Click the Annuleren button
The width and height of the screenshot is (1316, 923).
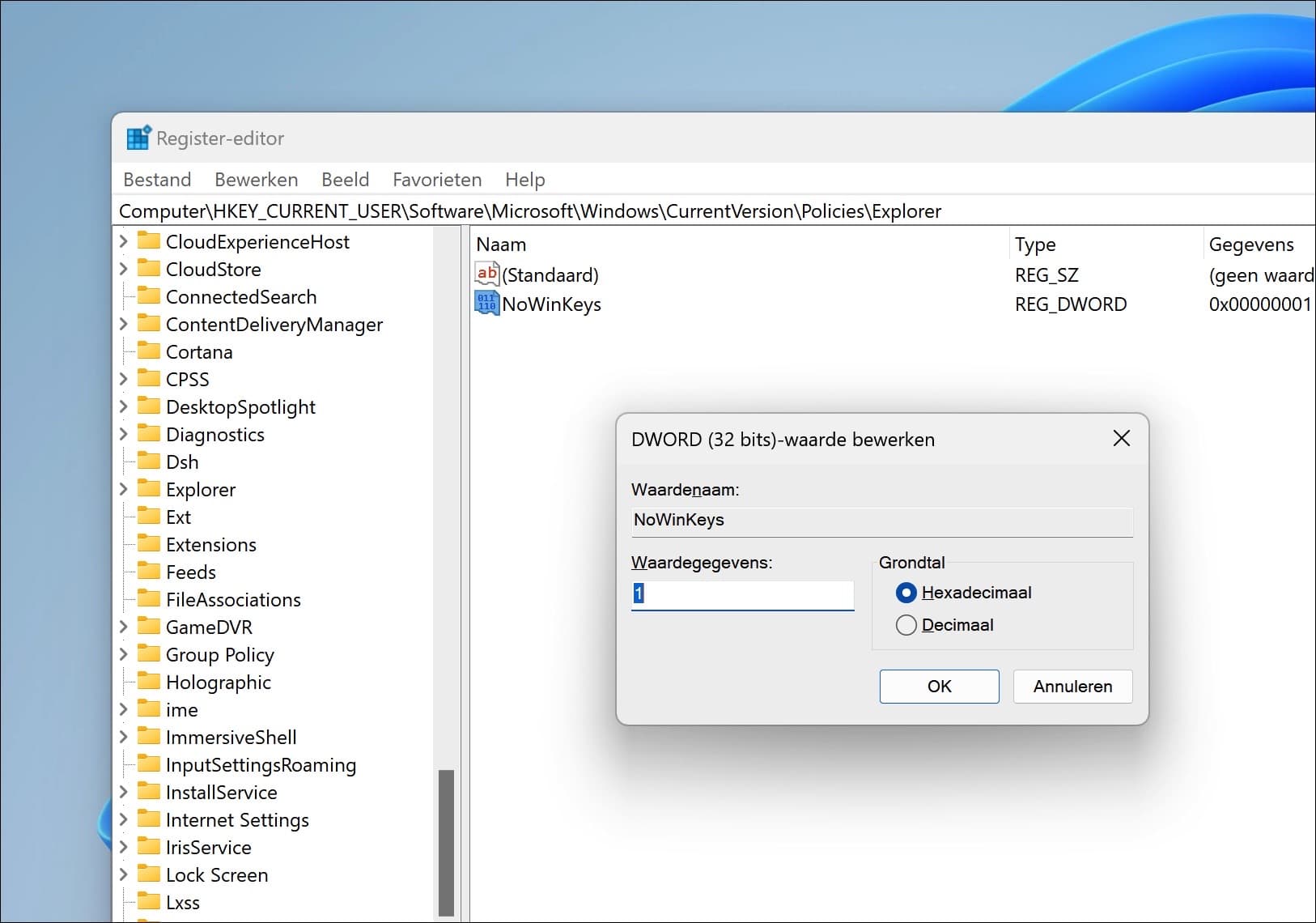pyautogui.click(x=1072, y=686)
